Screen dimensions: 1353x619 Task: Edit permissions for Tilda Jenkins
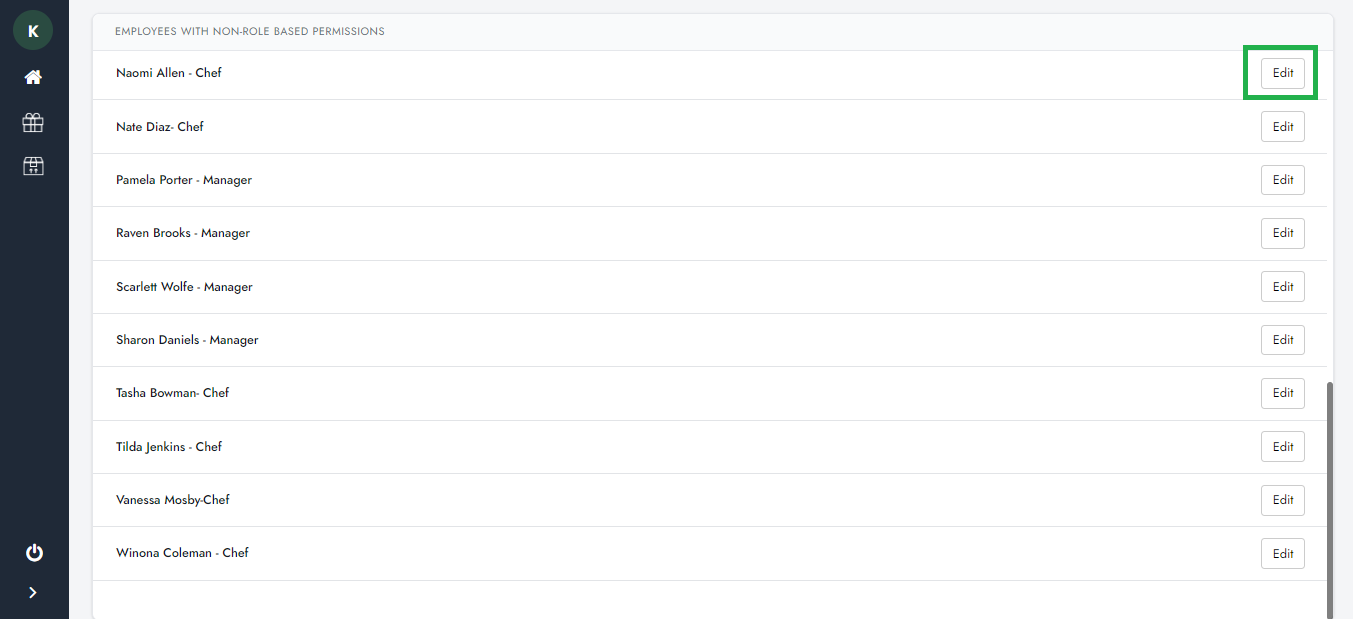[x=1282, y=447]
